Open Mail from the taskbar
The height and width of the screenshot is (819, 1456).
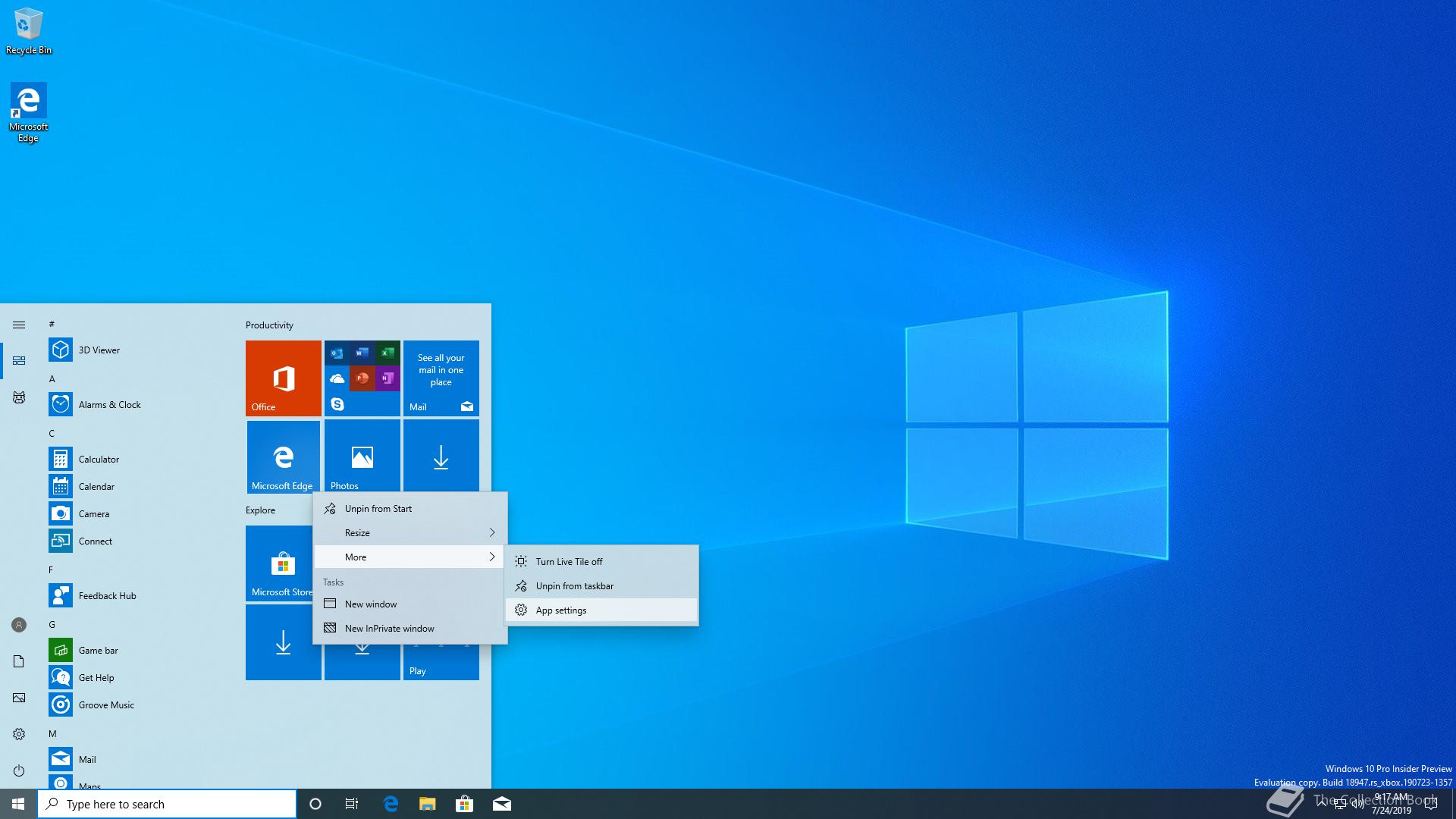[501, 804]
